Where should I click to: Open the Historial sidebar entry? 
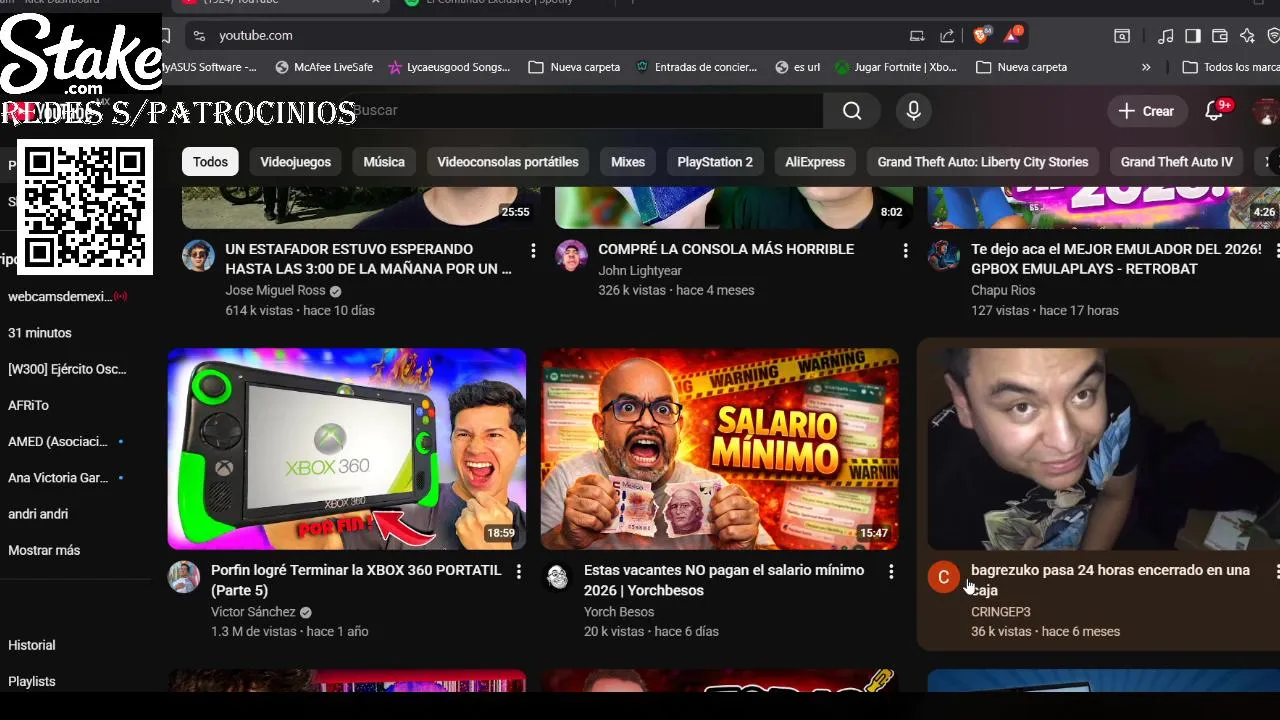[32, 645]
